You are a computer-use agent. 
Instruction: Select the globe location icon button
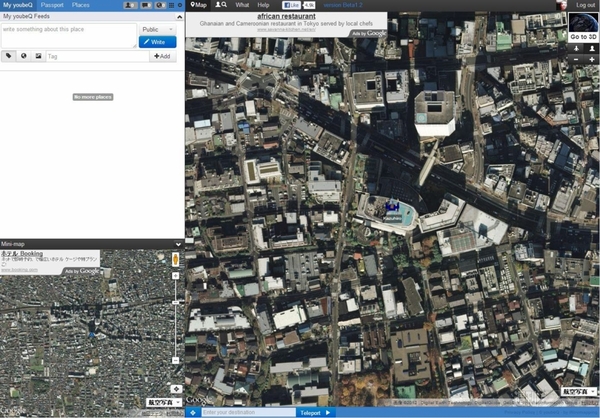coord(23,56)
